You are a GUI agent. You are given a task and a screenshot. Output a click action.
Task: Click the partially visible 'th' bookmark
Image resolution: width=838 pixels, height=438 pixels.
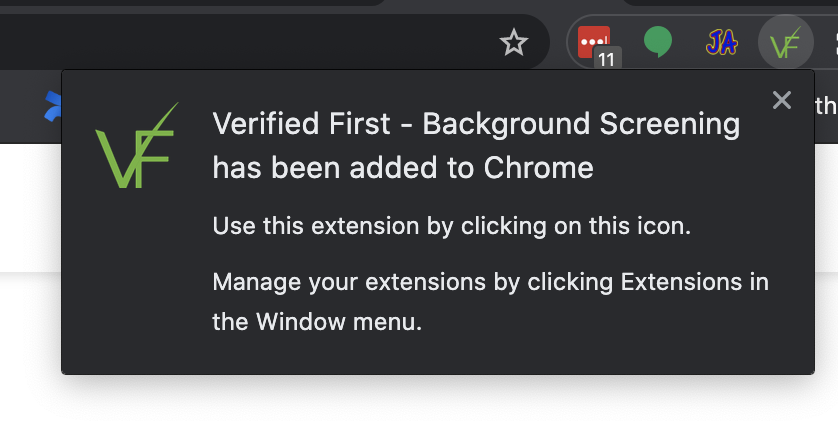(826, 106)
